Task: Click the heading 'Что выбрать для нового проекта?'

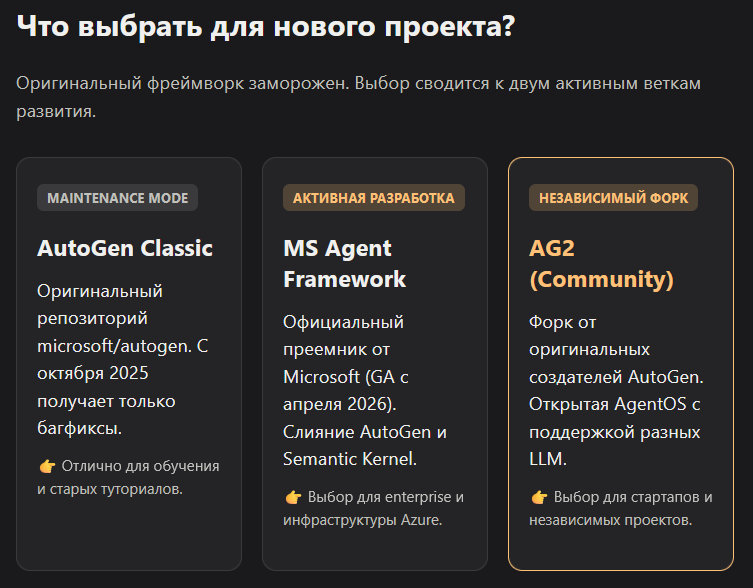Action: pos(266,27)
